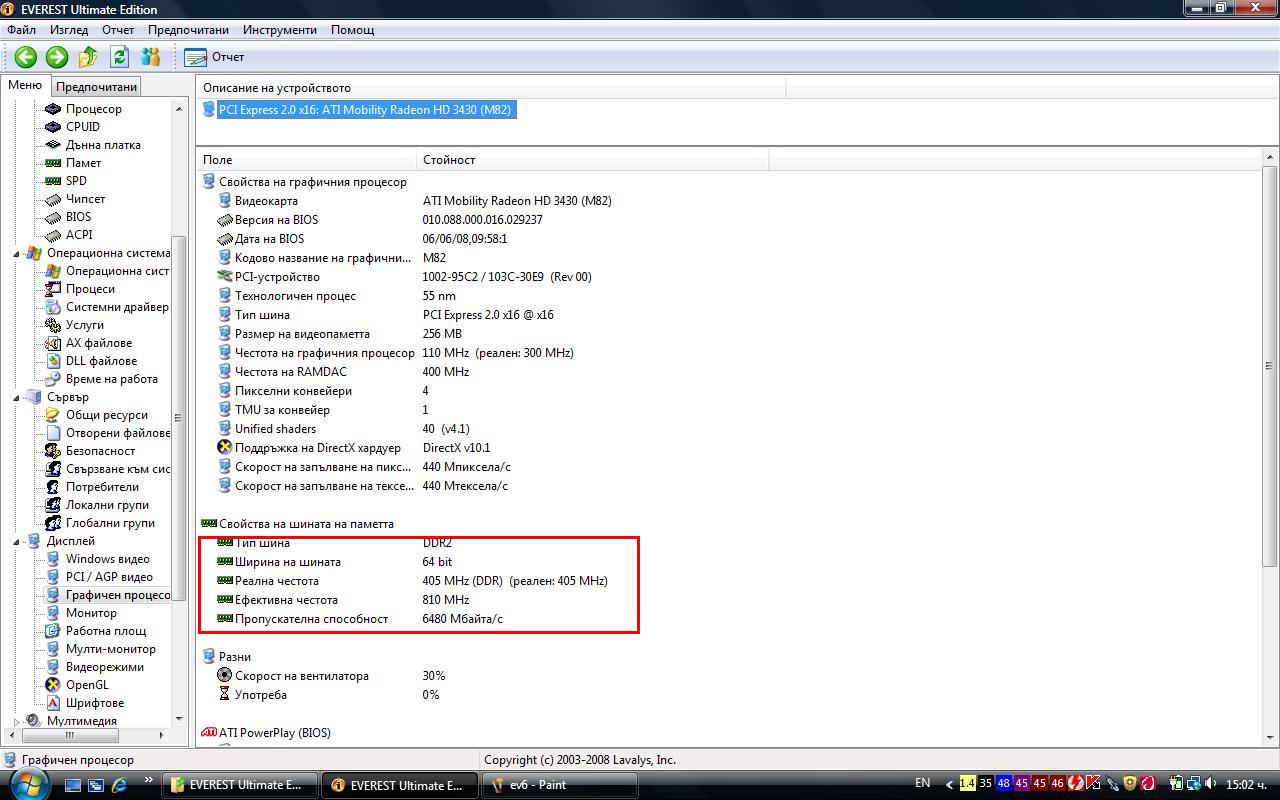Click the Поддръжка на DirectX хардуер row
The height and width of the screenshot is (800, 1280).
(x=354, y=448)
